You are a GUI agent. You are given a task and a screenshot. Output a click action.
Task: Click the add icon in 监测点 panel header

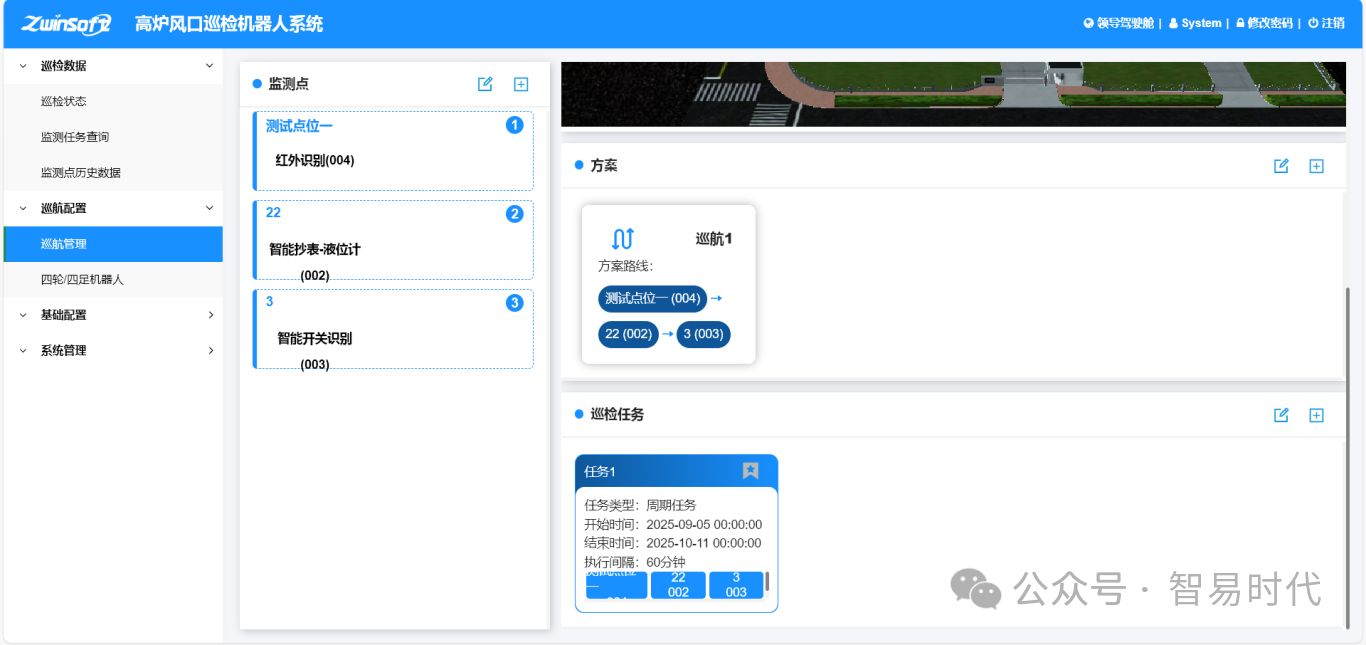click(520, 84)
